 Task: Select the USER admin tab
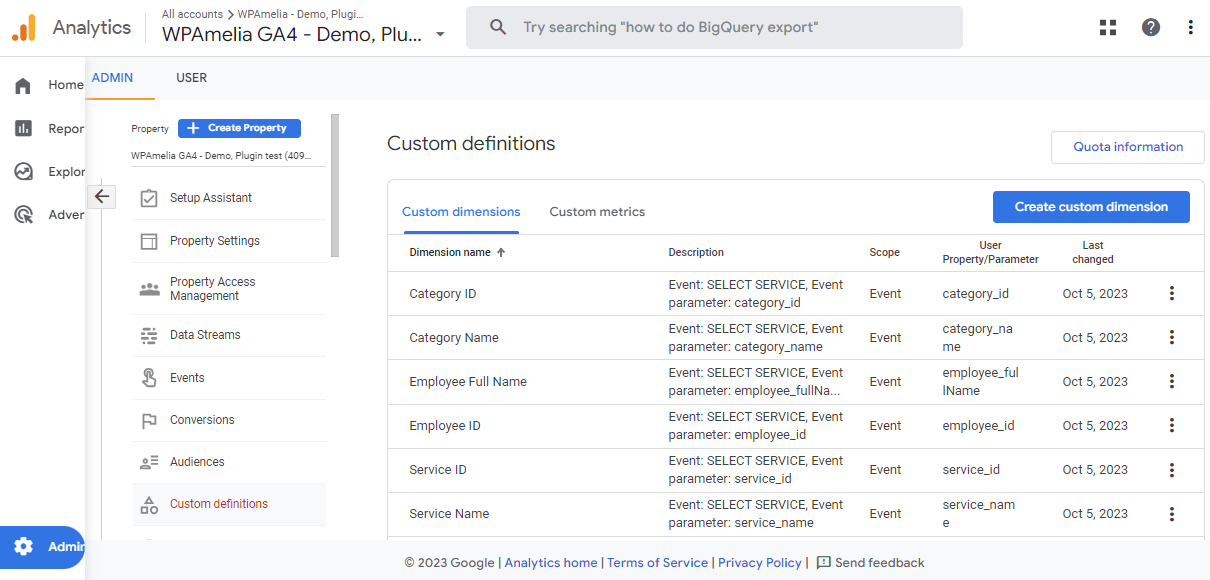191,77
